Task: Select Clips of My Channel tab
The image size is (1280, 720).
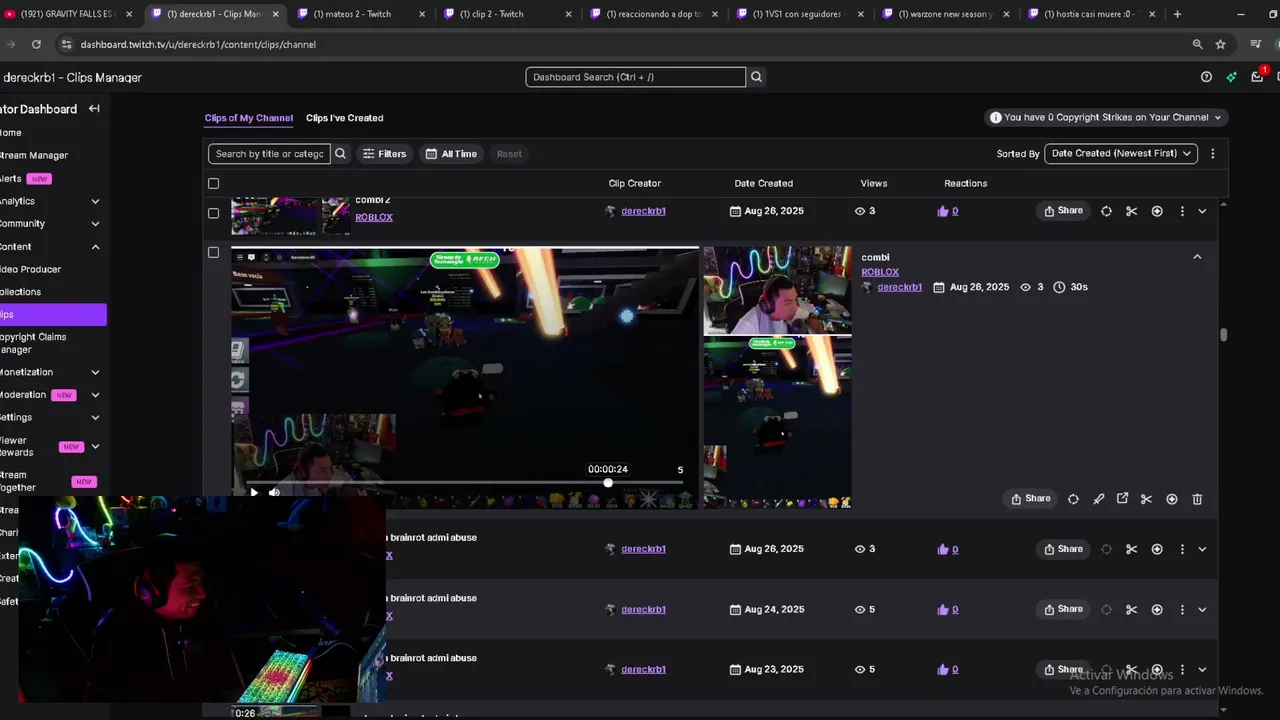Action: [x=249, y=118]
